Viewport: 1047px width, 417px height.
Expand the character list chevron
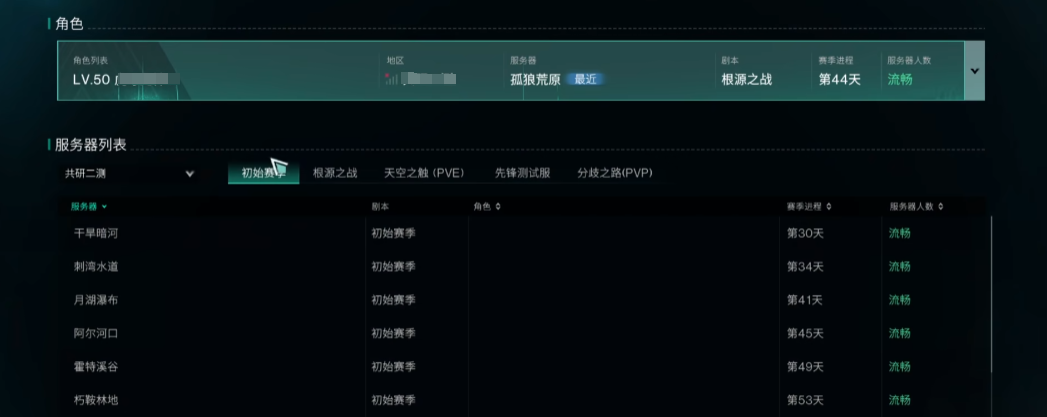click(x=975, y=71)
